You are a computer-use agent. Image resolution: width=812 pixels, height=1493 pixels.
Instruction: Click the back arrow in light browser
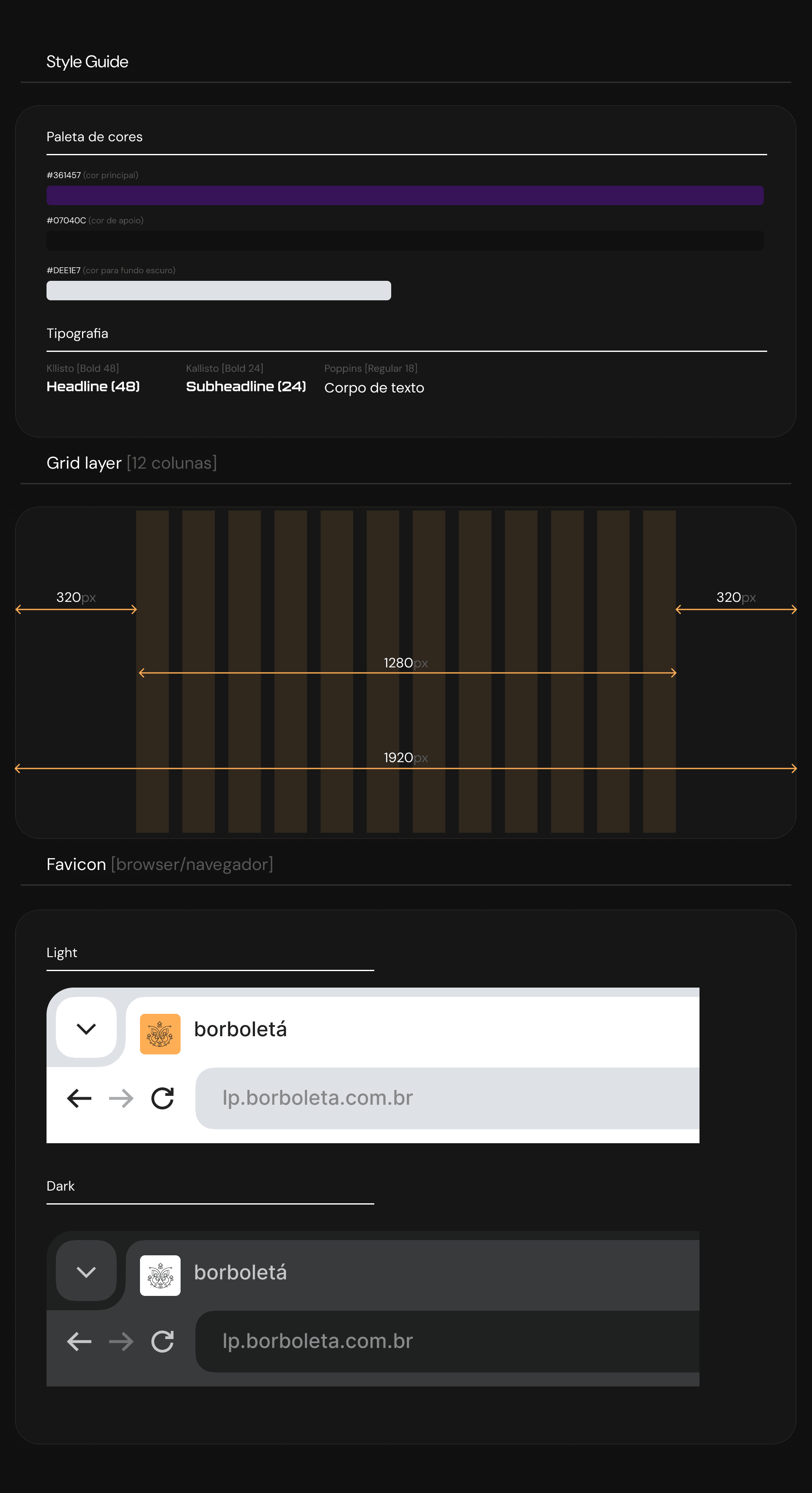80,1098
